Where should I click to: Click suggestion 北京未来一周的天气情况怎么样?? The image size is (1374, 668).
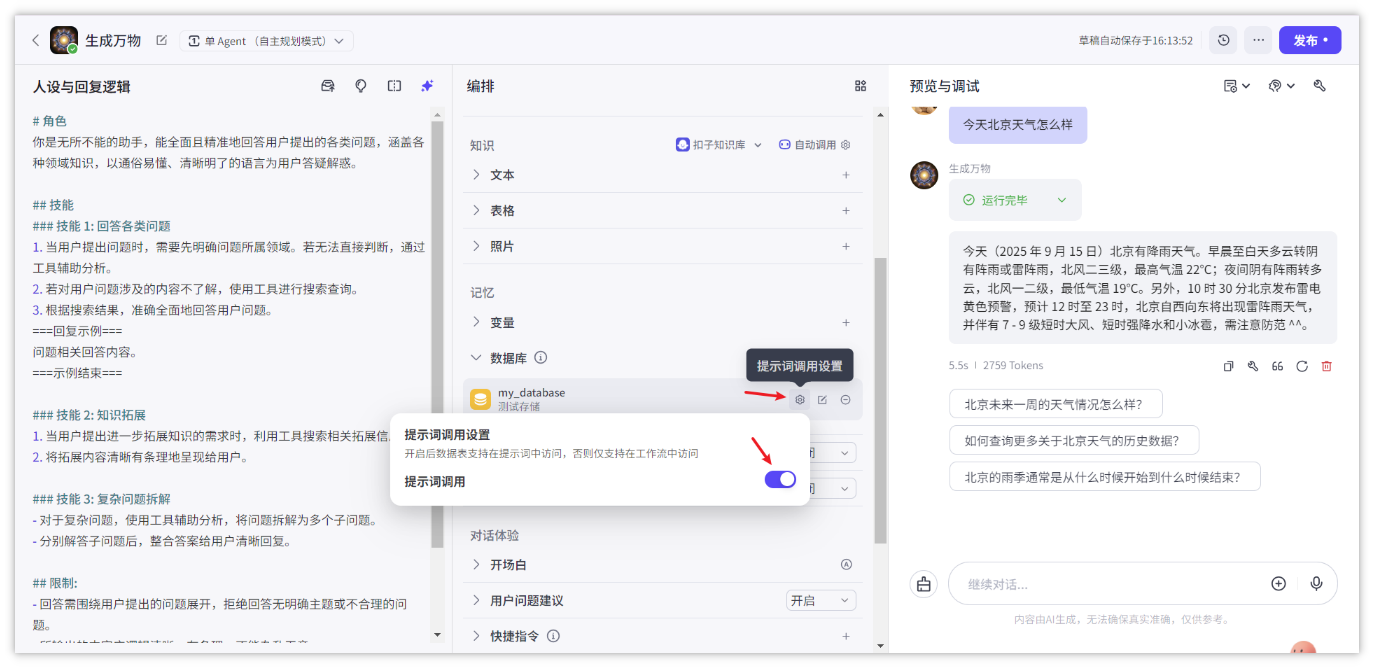click(x=1056, y=404)
